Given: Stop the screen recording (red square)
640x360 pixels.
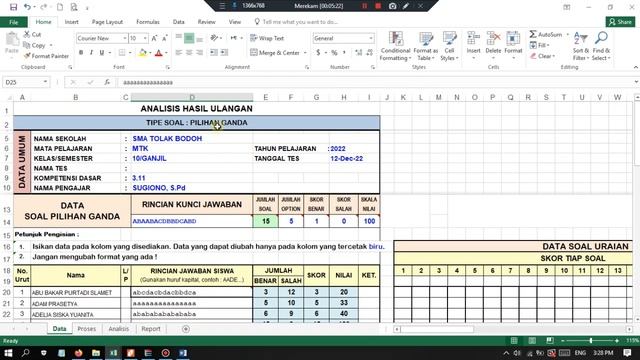Looking at the screenshot, I should click(378, 6).
